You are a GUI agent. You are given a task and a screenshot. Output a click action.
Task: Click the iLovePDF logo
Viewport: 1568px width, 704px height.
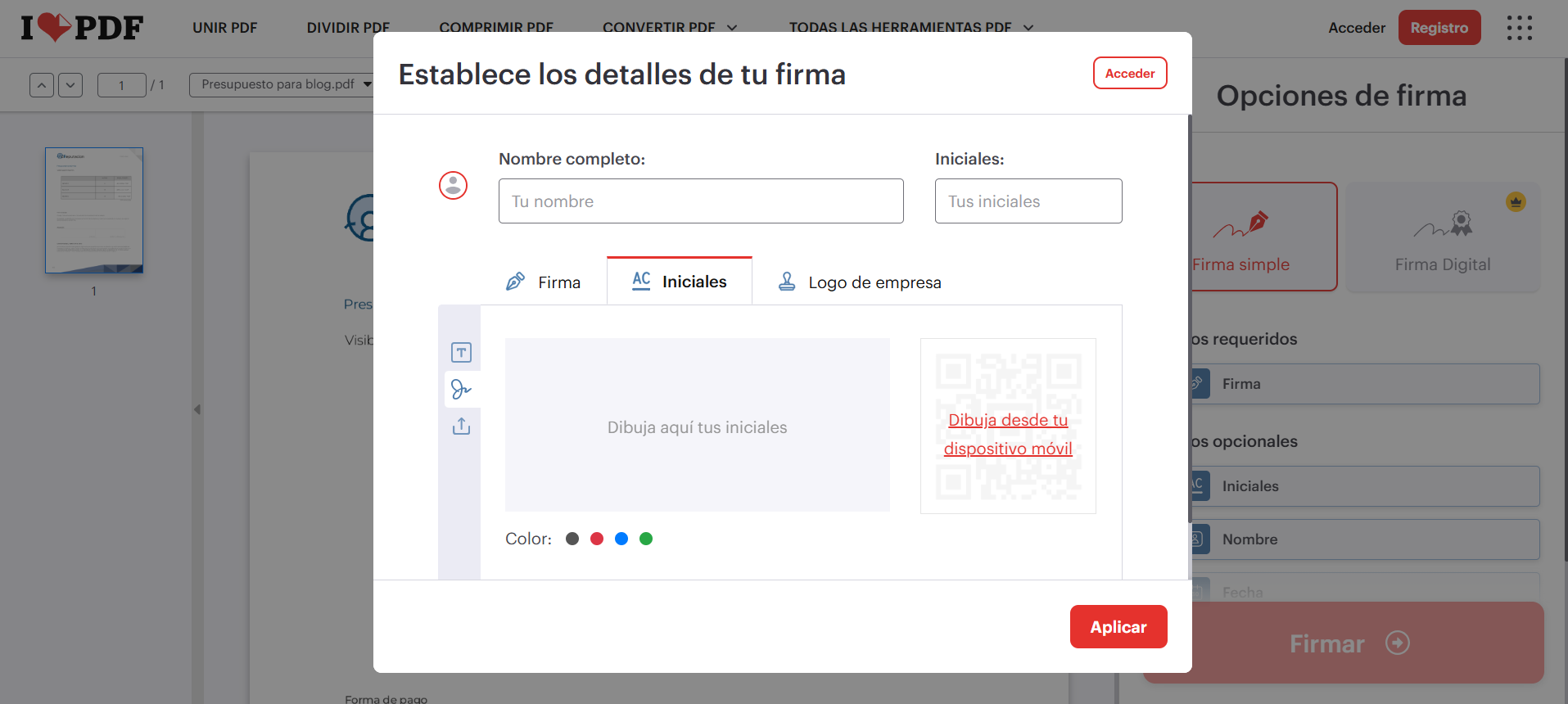tap(82, 28)
